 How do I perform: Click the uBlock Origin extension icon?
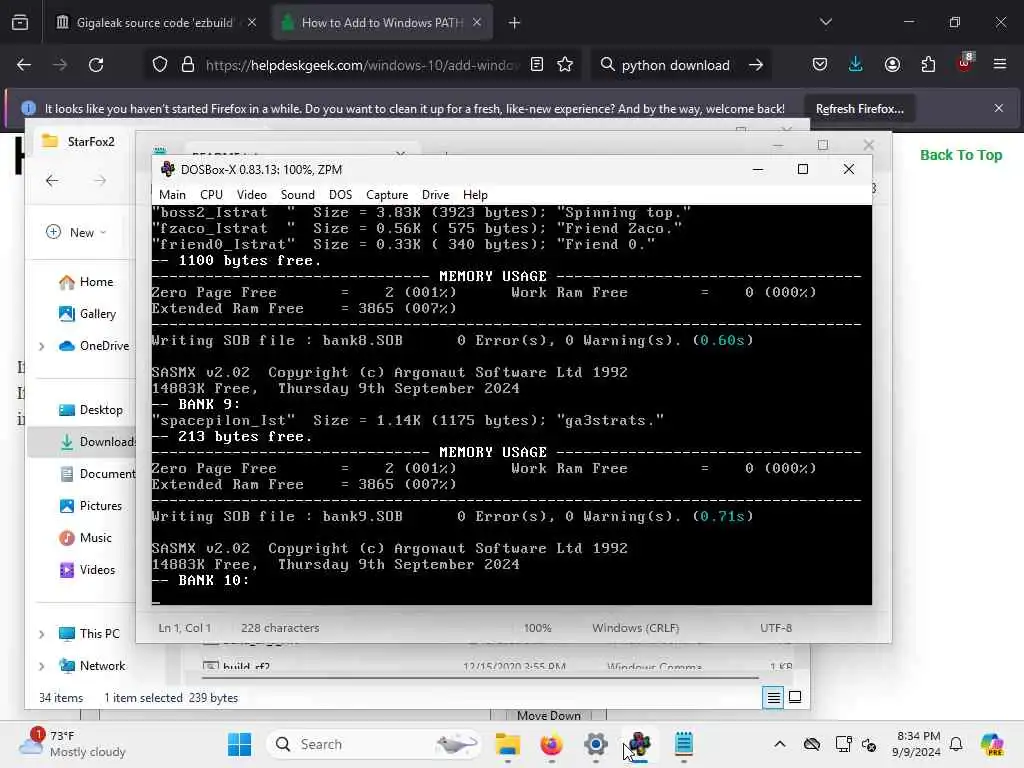click(x=965, y=64)
